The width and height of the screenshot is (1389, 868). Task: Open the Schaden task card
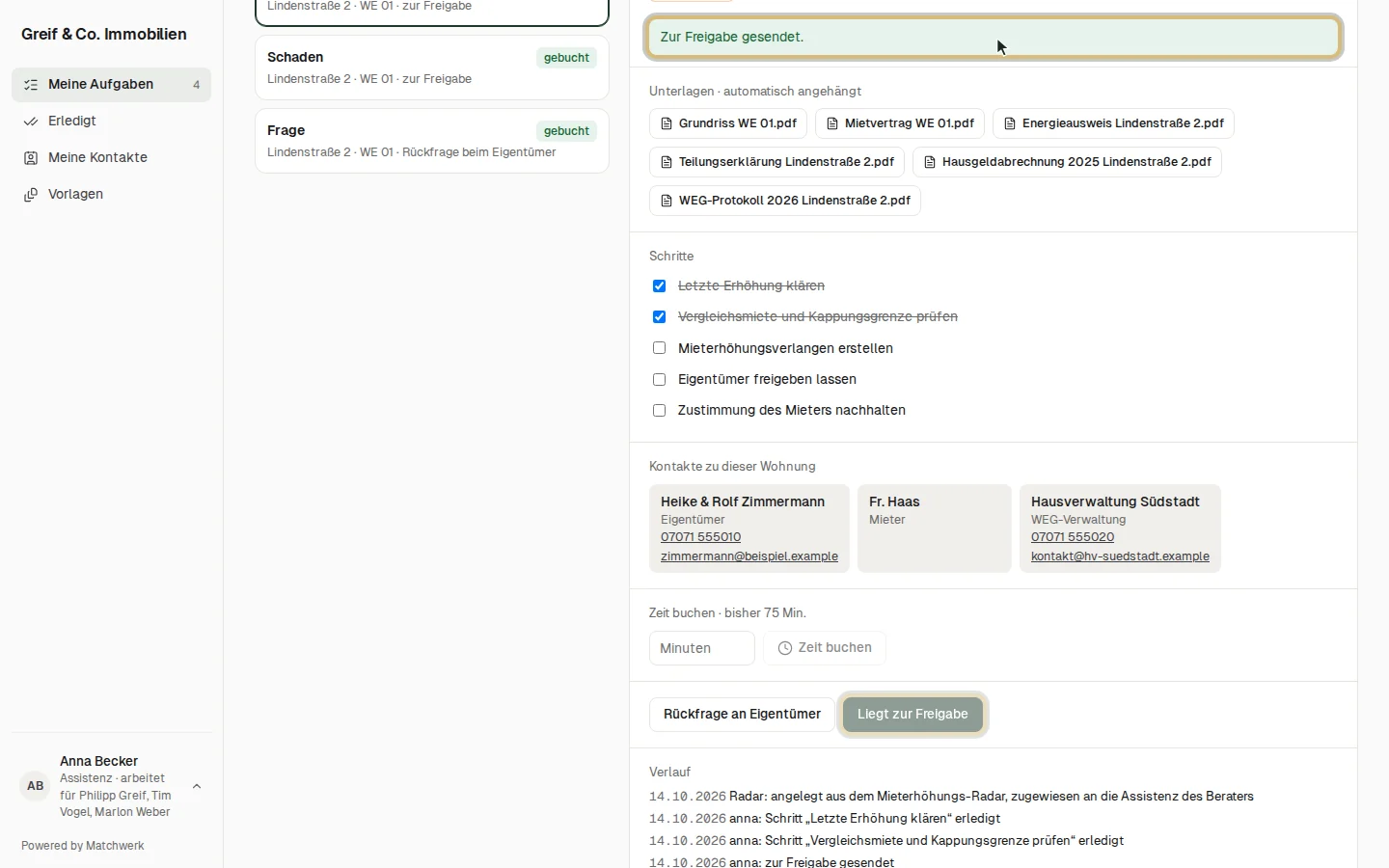click(432, 68)
